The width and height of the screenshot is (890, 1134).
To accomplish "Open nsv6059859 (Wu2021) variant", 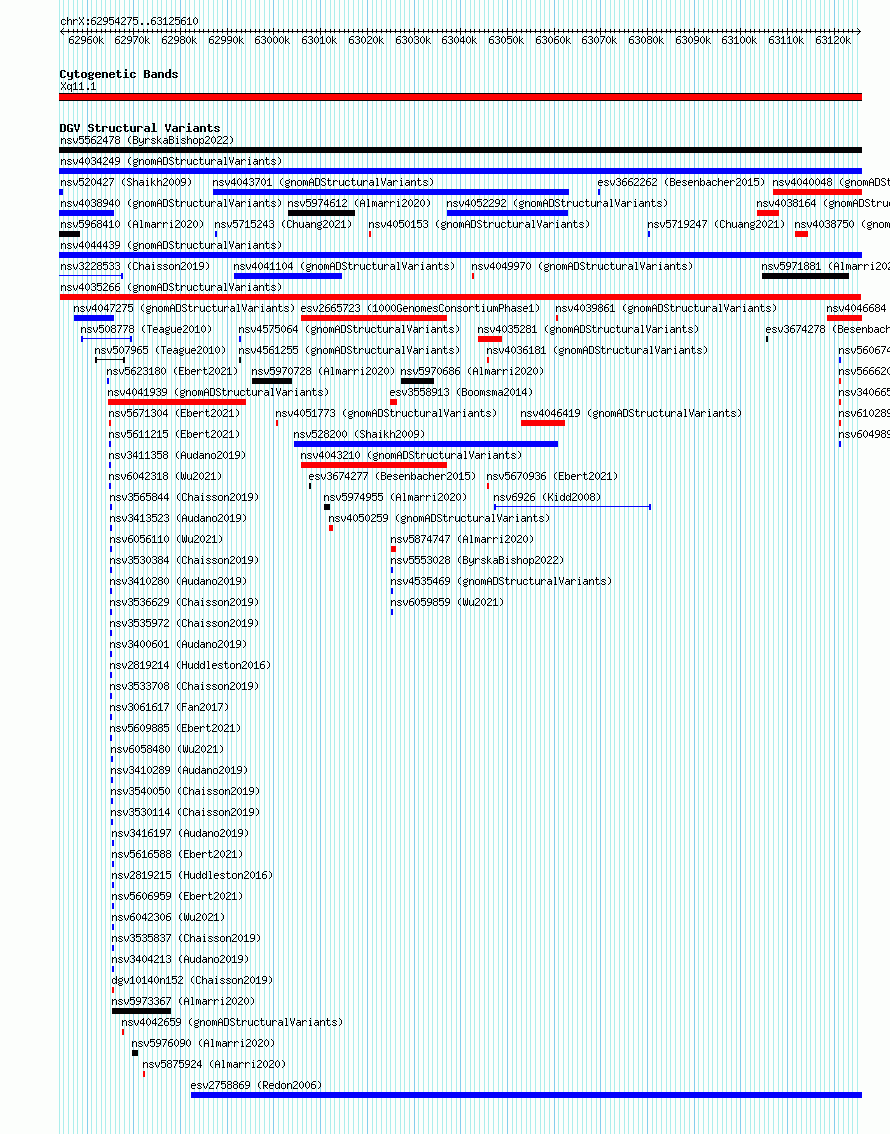I will coord(448,602).
